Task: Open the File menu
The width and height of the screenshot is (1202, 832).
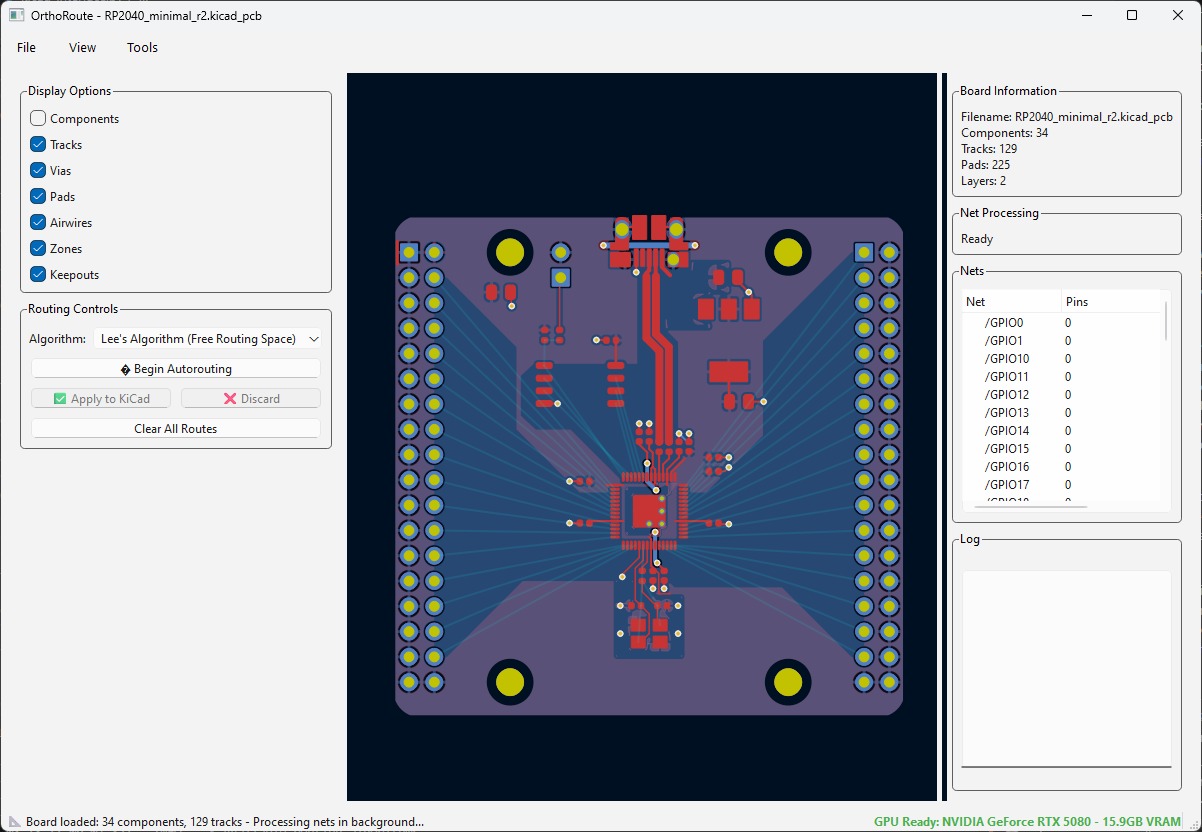Action: (26, 47)
